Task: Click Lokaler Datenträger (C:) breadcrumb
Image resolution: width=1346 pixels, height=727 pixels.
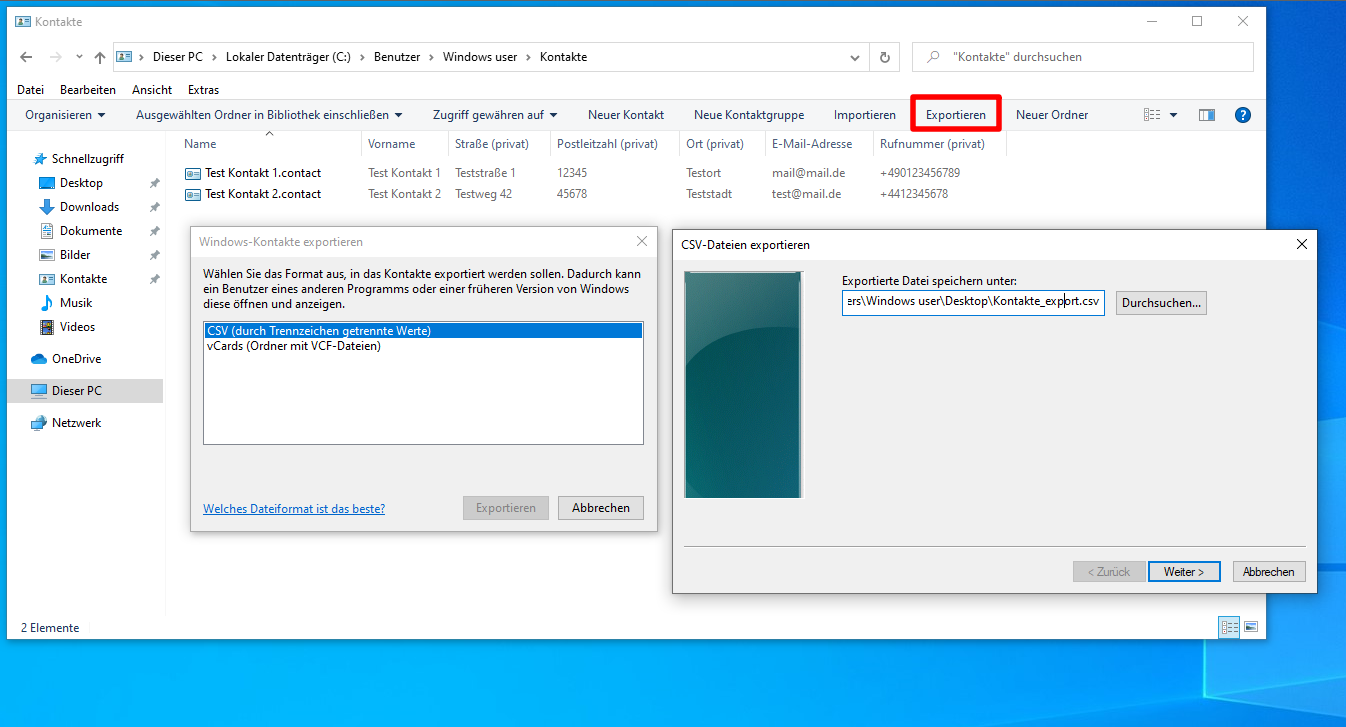Action: point(287,57)
